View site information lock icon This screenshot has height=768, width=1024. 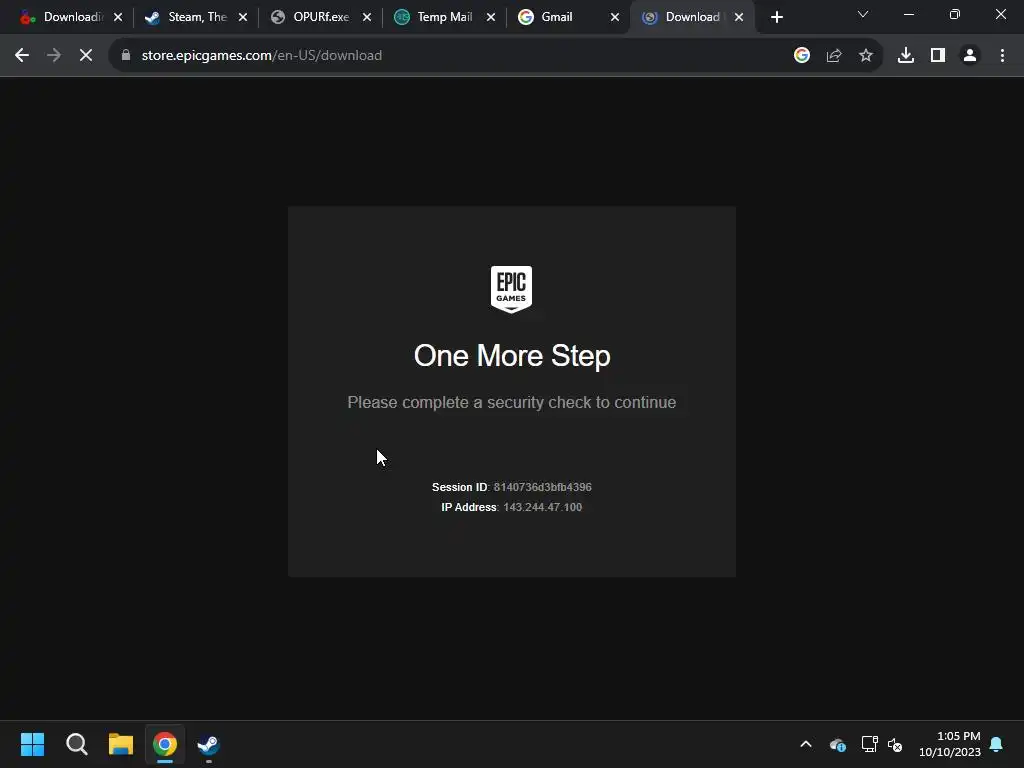click(x=126, y=56)
